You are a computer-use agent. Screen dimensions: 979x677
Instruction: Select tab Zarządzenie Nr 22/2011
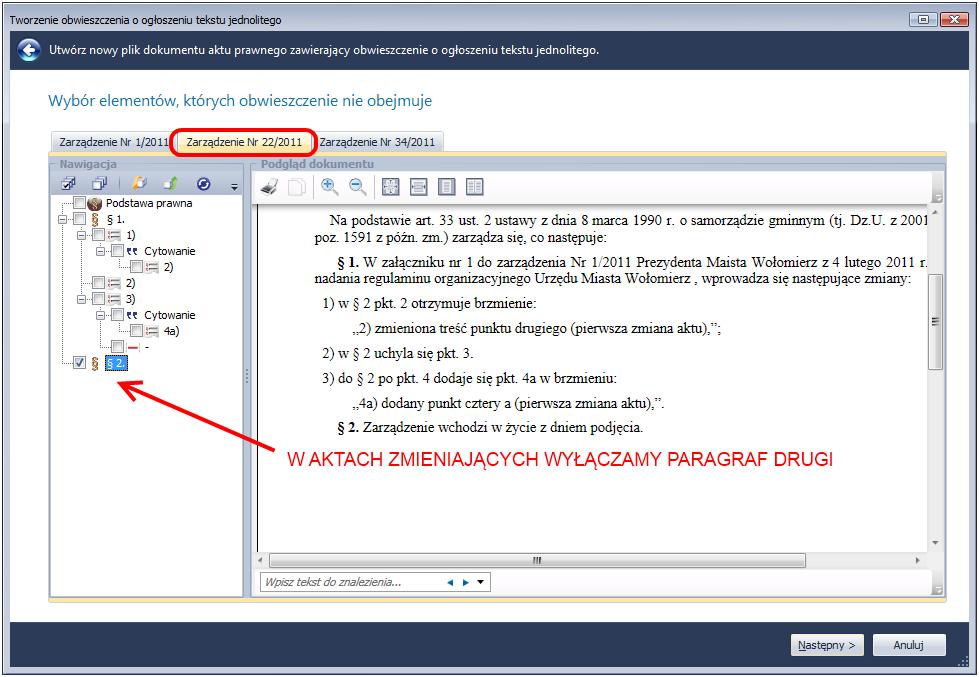[x=244, y=142]
